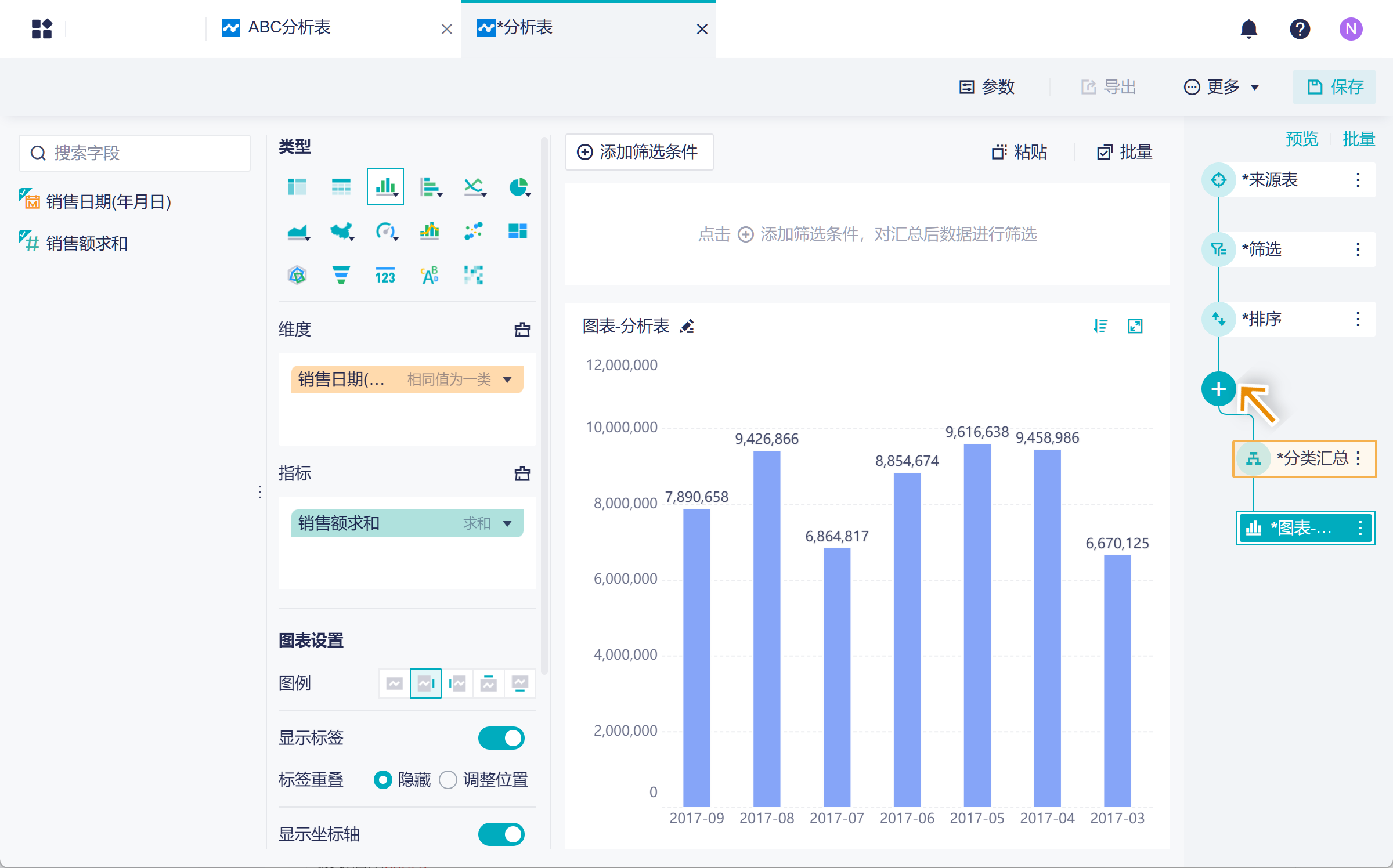Screen dimensions: 1393x868
Task: Expand the 更多 menu
Action: (x=1222, y=87)
